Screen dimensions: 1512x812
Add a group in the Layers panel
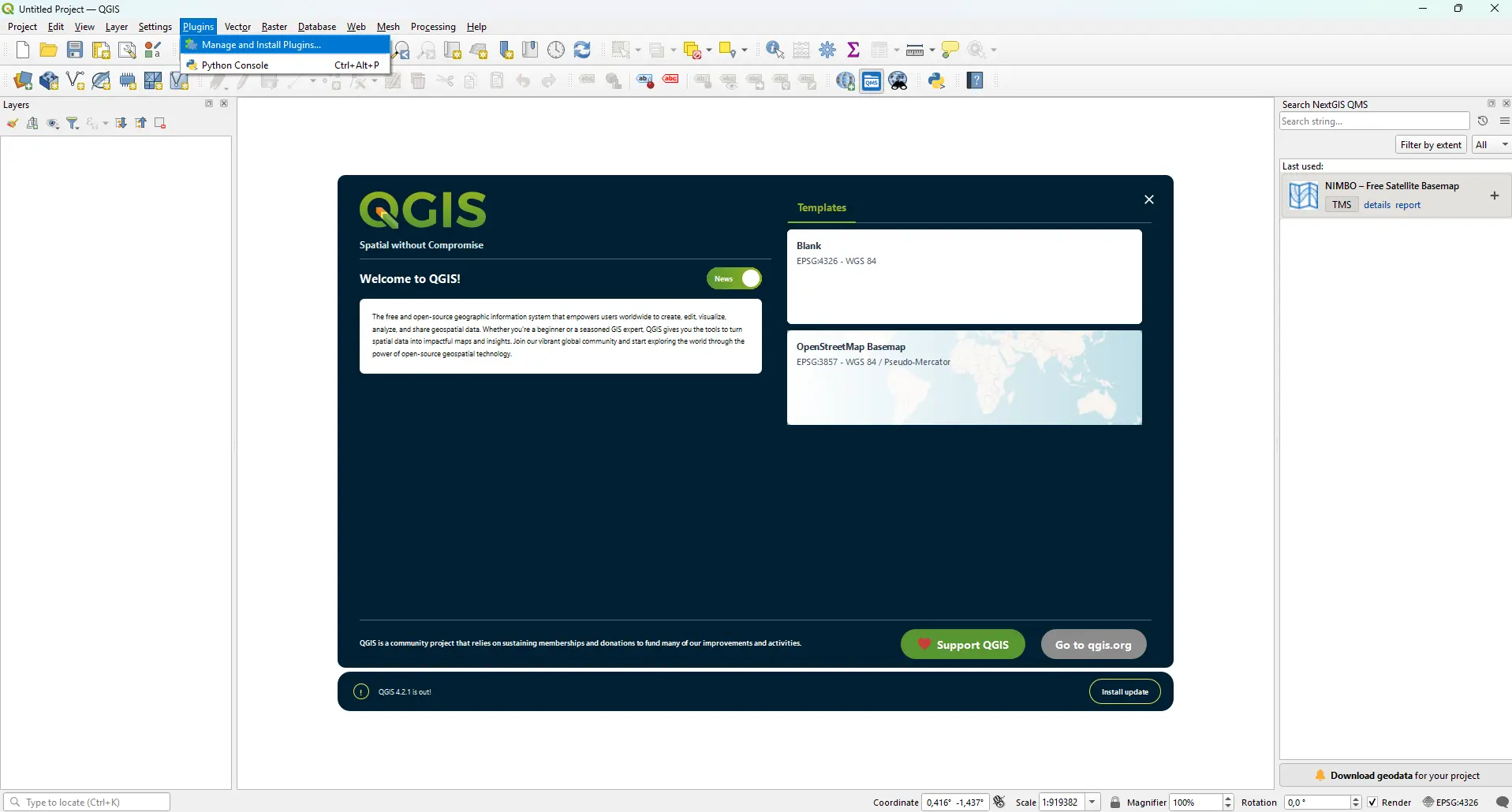[32, 123]
